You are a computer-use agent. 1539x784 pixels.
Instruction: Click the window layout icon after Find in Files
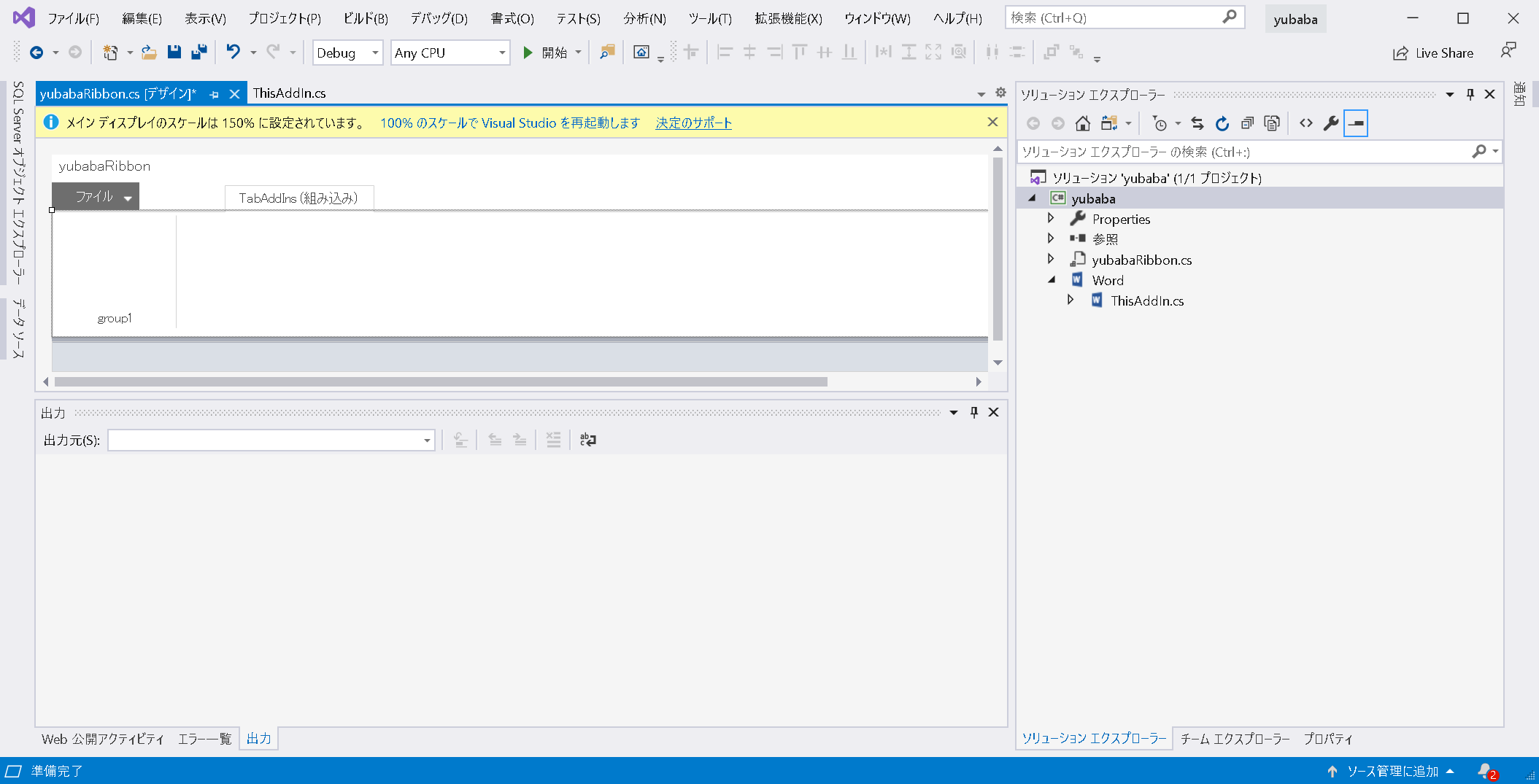641,53
